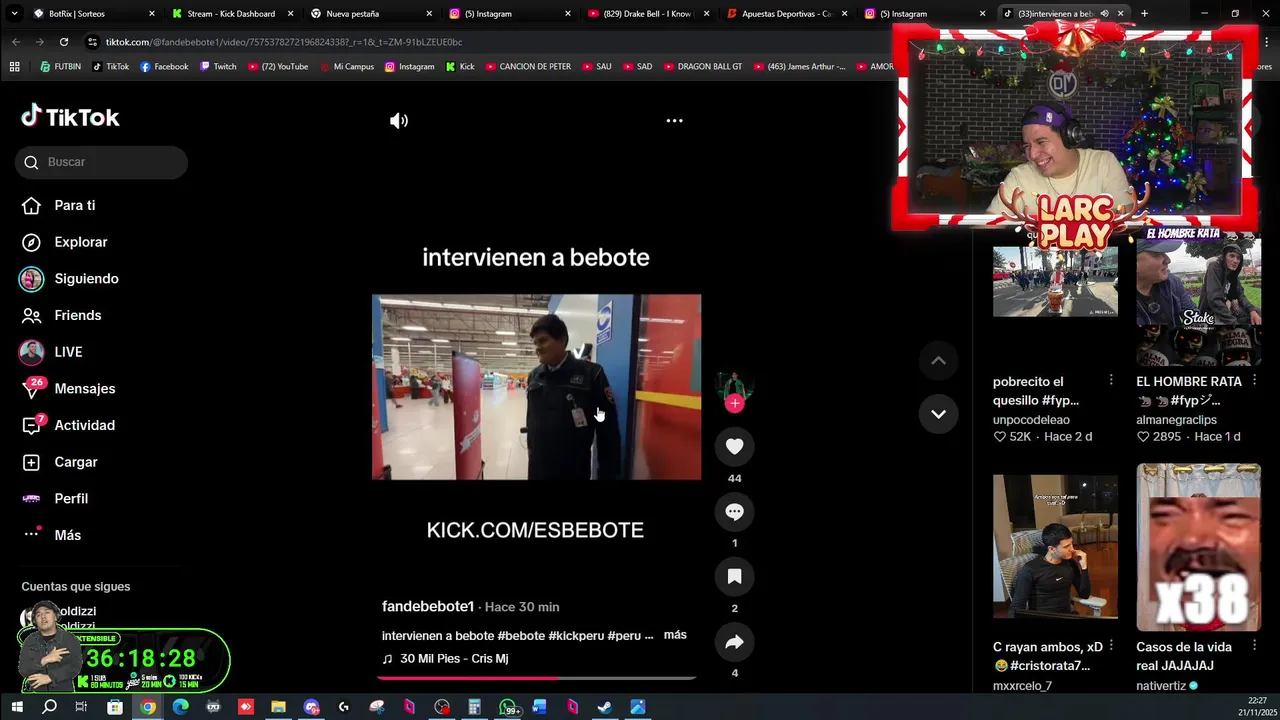
Task: Open Mensajes inbox
Action: tap(68, 389)
